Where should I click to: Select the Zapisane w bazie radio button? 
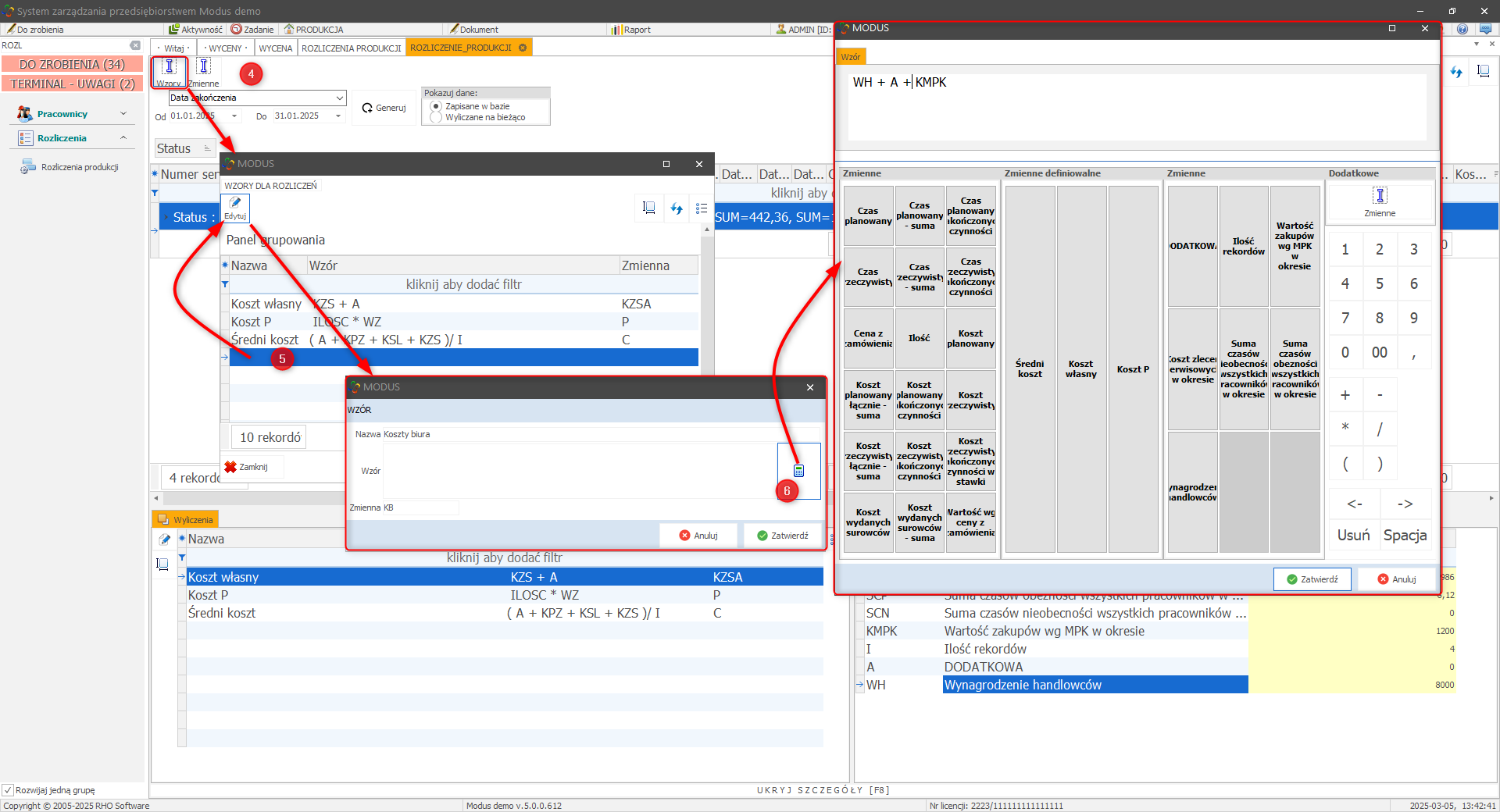click(x=436, y=106)
